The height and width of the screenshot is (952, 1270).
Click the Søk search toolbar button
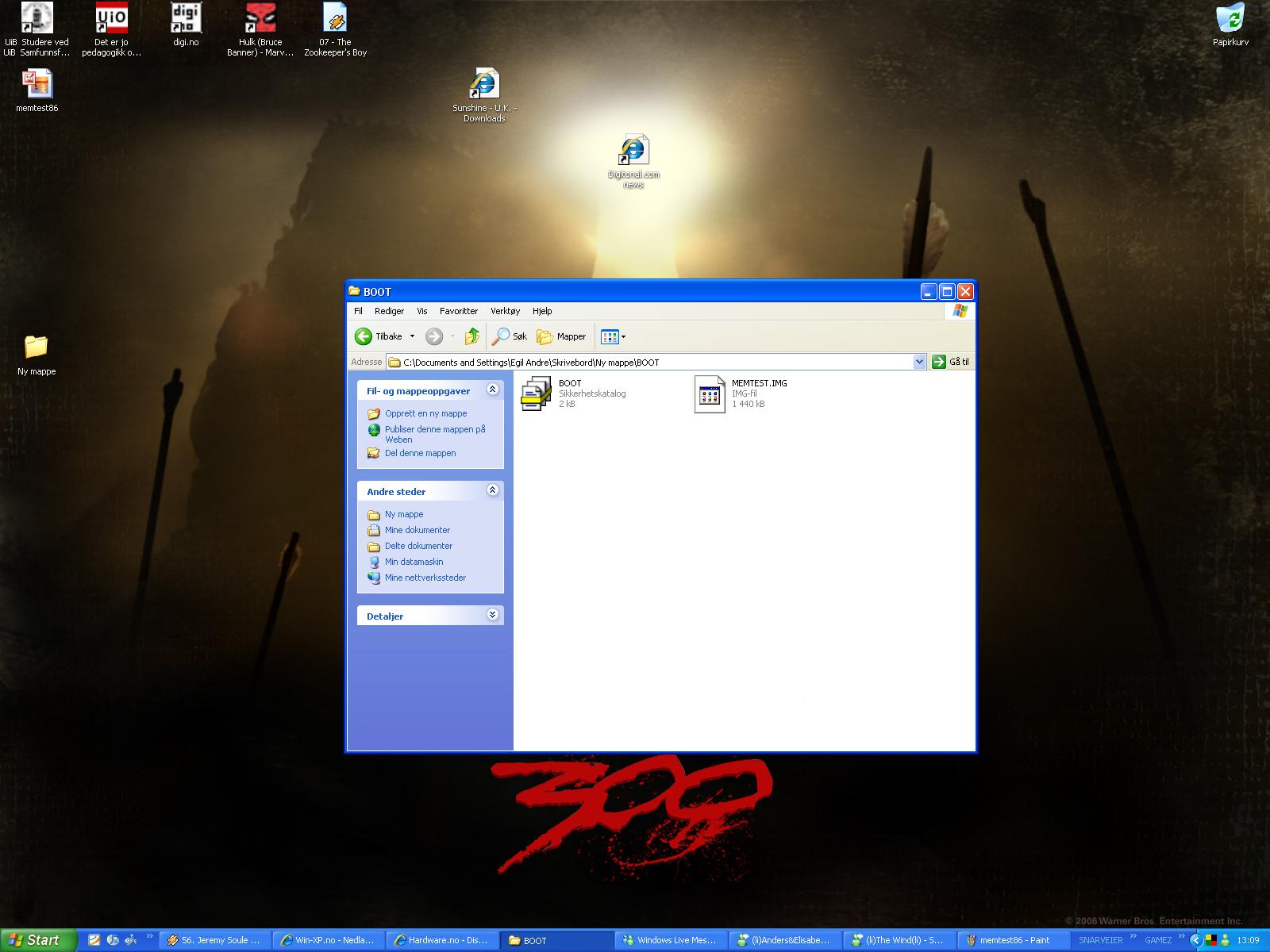(x=510, y=336)
